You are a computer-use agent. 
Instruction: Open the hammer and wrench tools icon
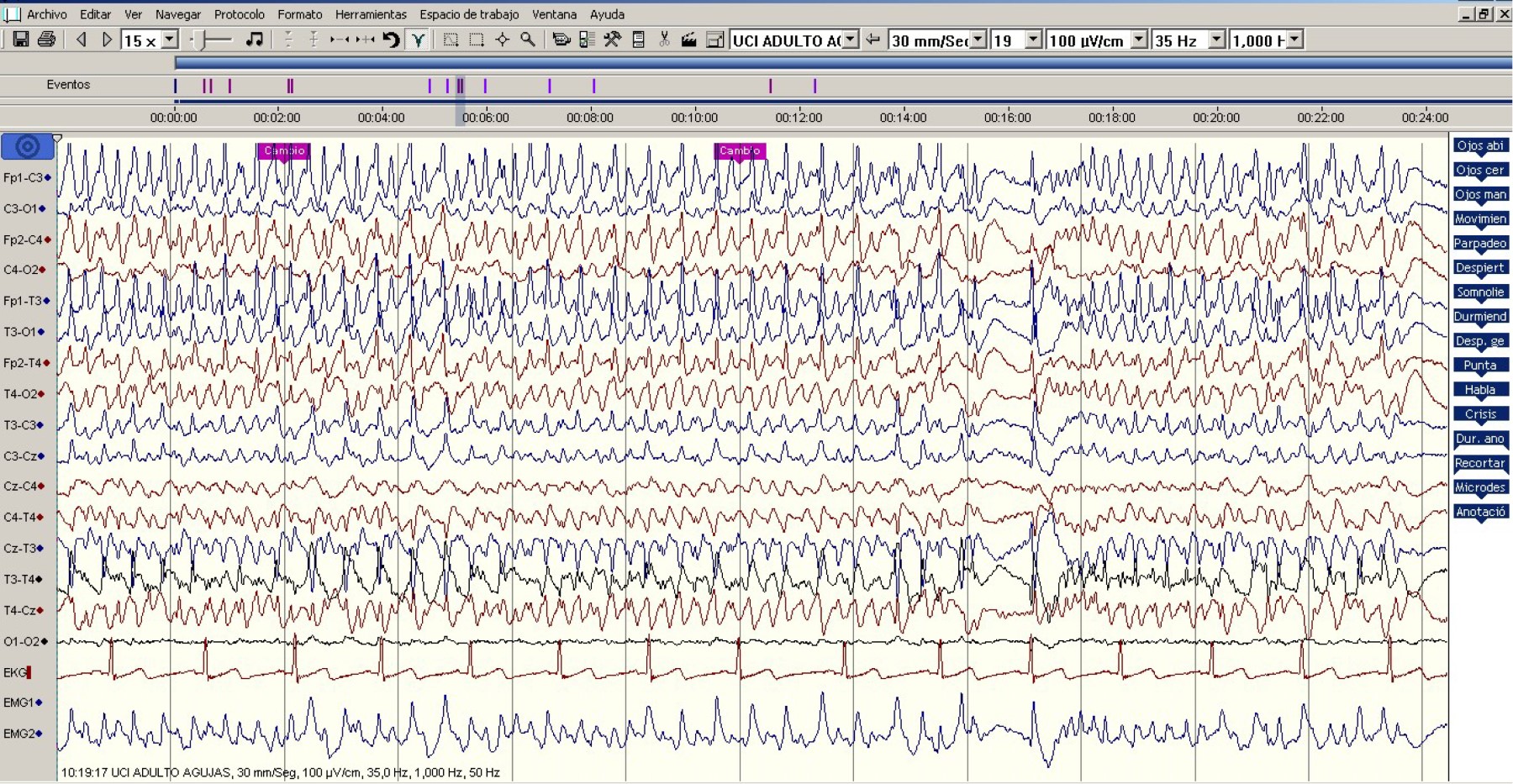tap(613, 39)
